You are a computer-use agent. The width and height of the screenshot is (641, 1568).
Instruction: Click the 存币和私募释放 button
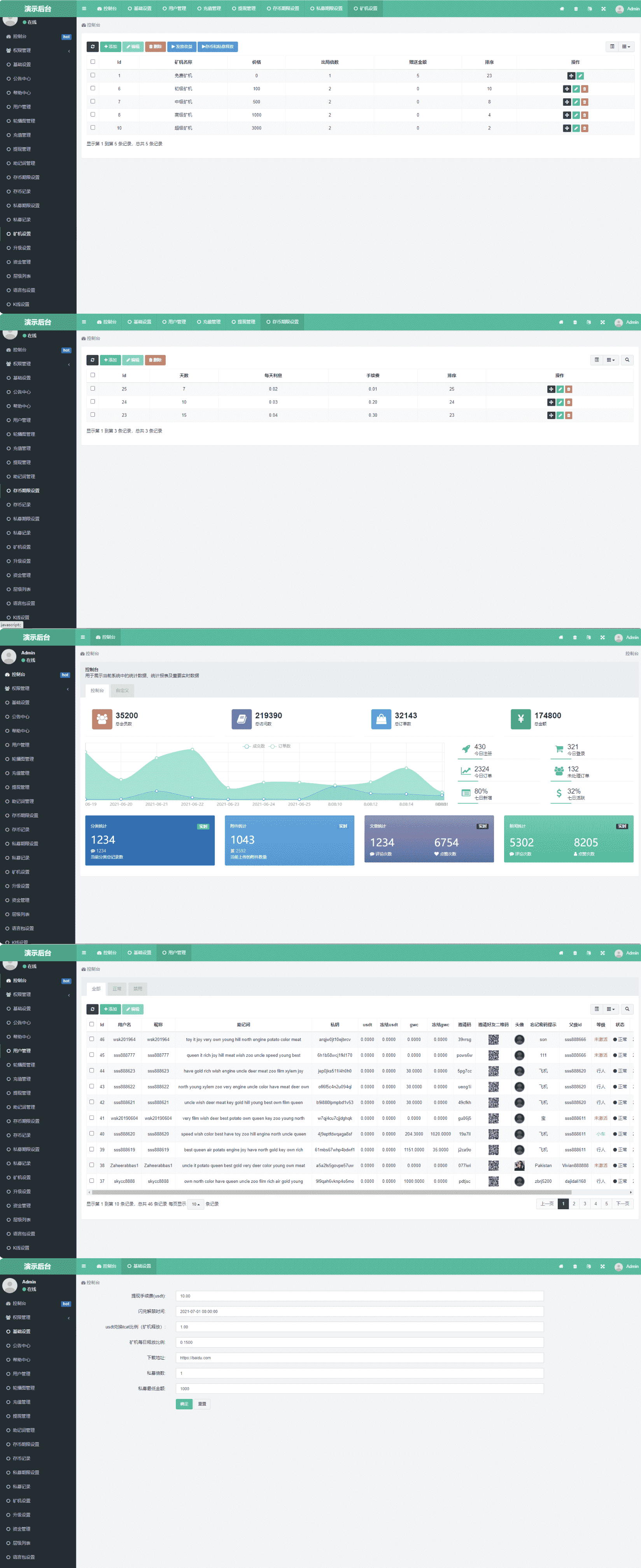pyautogui.click(x=217, y=46)
